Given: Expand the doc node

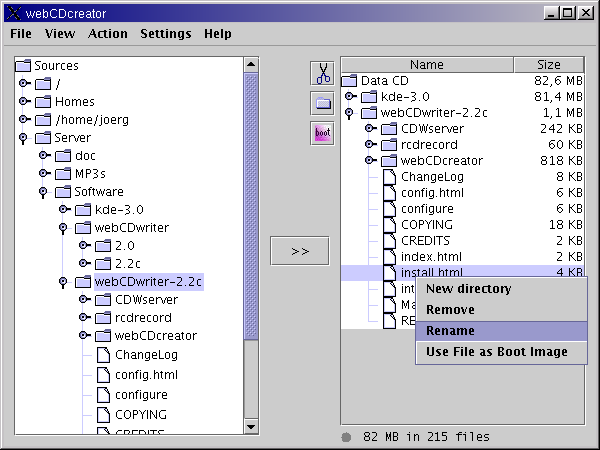Looking at the screenshot, I should tap(44, 155).
